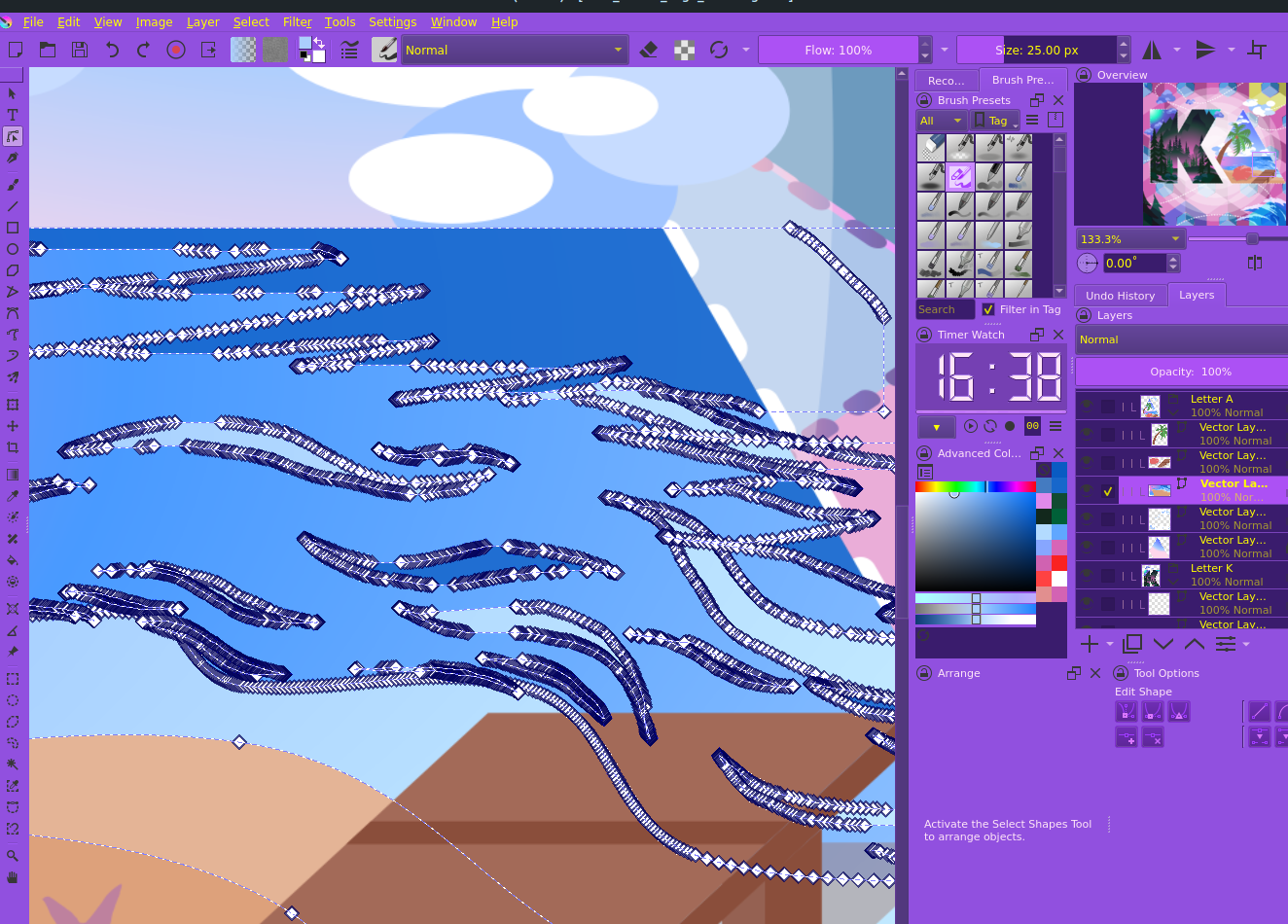The height and width of the screenshot is (924, 1288).
Task: Pick the Freehand Brush tool
Action: tap(13, 184)
